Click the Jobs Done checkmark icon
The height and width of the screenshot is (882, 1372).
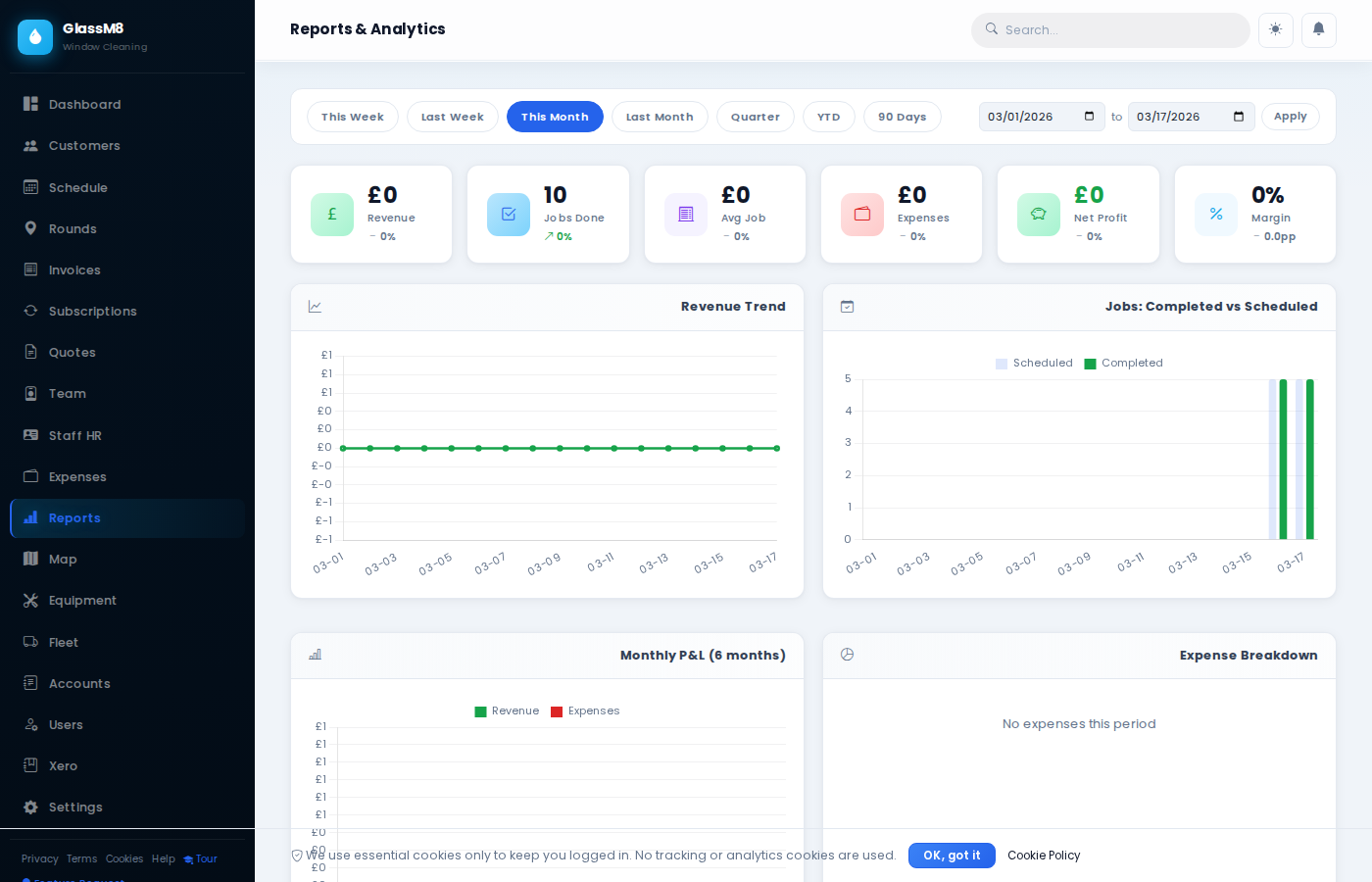[x=509, y=215]
